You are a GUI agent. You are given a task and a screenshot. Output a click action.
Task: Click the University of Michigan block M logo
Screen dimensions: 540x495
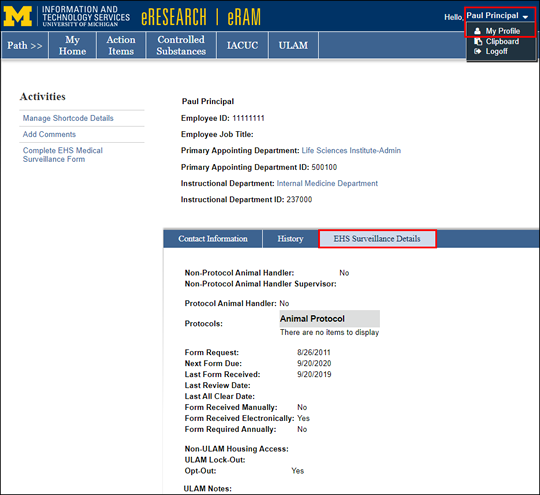(18, 16)
